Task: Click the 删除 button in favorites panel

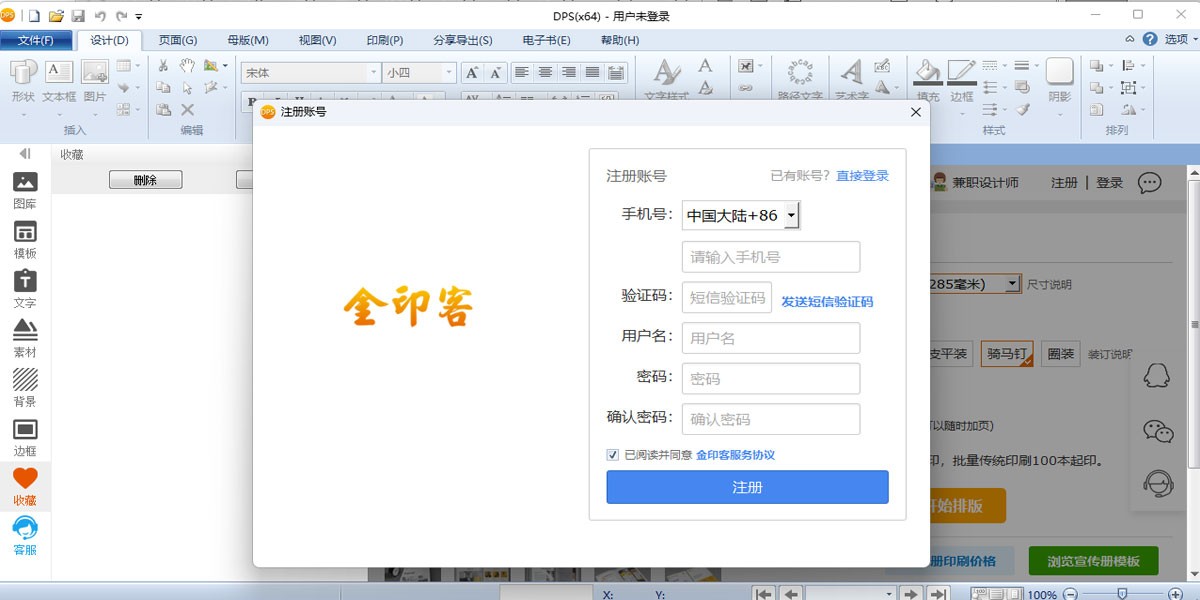Action: (145, 180)
